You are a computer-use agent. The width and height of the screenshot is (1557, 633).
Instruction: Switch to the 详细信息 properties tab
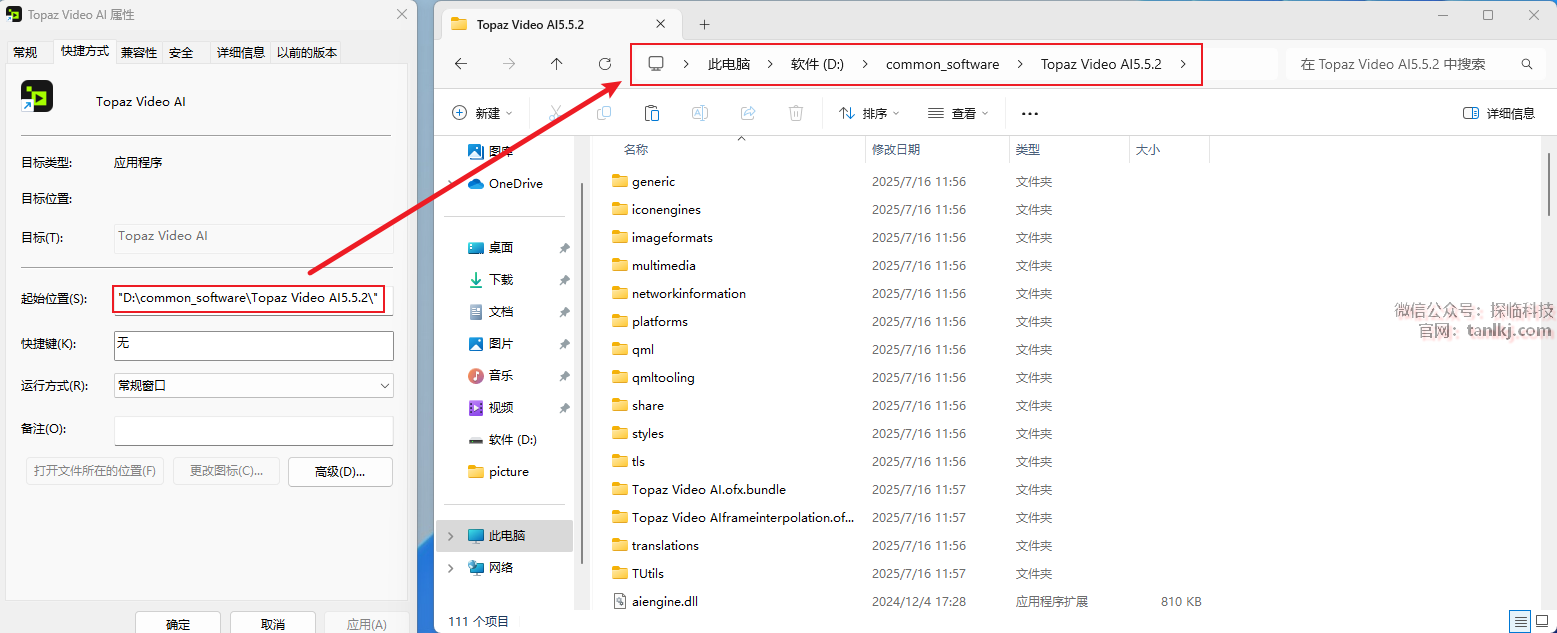click(x=240, y=52)
